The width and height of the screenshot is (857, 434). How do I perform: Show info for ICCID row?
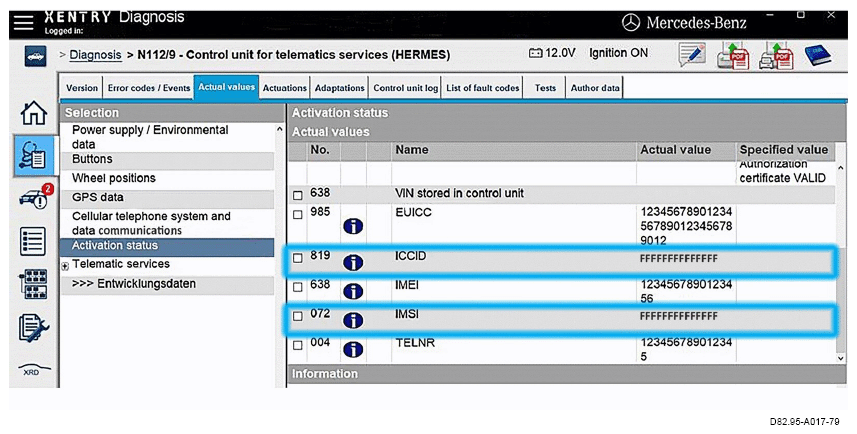pyautogui.click(x=353, y=263)
